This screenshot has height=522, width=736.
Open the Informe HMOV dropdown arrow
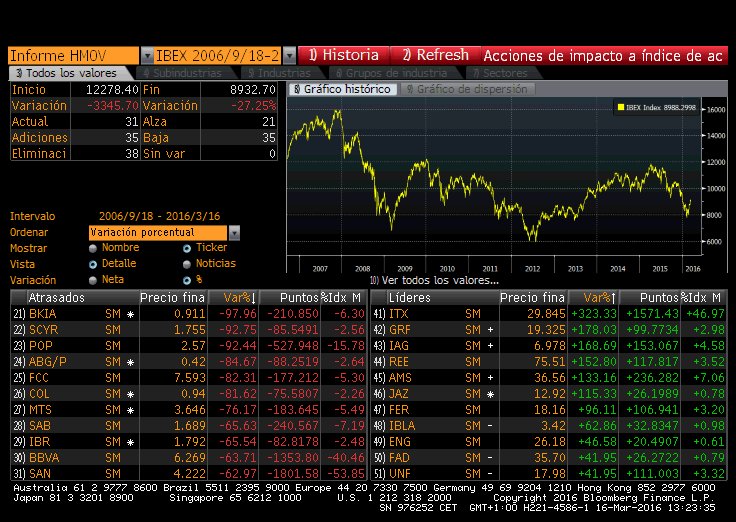click(147, 56)
